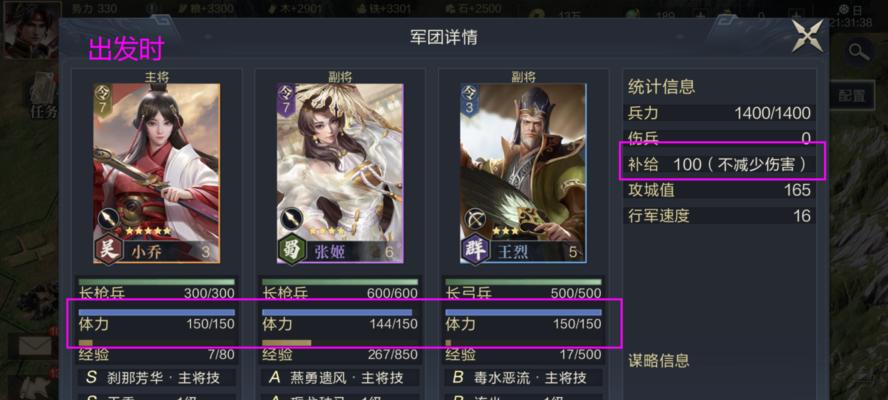This screenshot has width=888, height=400.
Task: Click the 吴 faction badge on 小乔
Action: click(x=108, y=249)
